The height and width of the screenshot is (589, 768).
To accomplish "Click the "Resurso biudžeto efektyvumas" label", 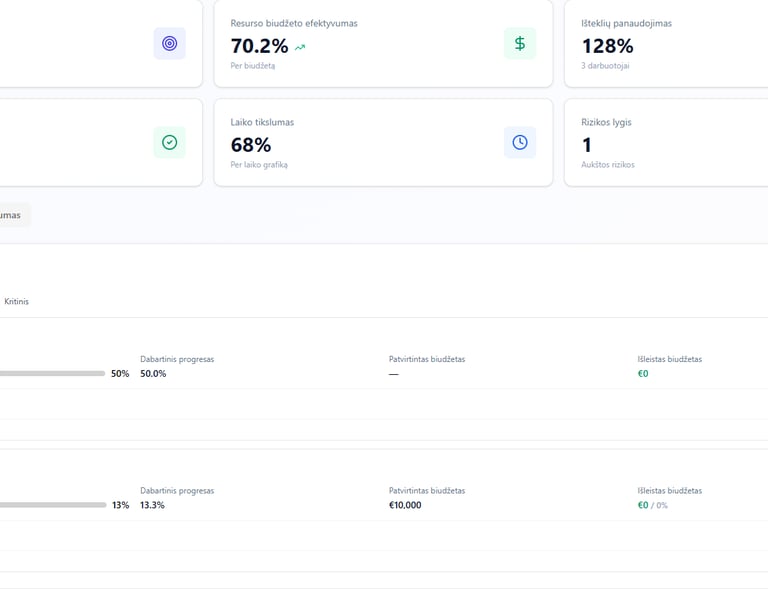I will [x=294, y=24].
